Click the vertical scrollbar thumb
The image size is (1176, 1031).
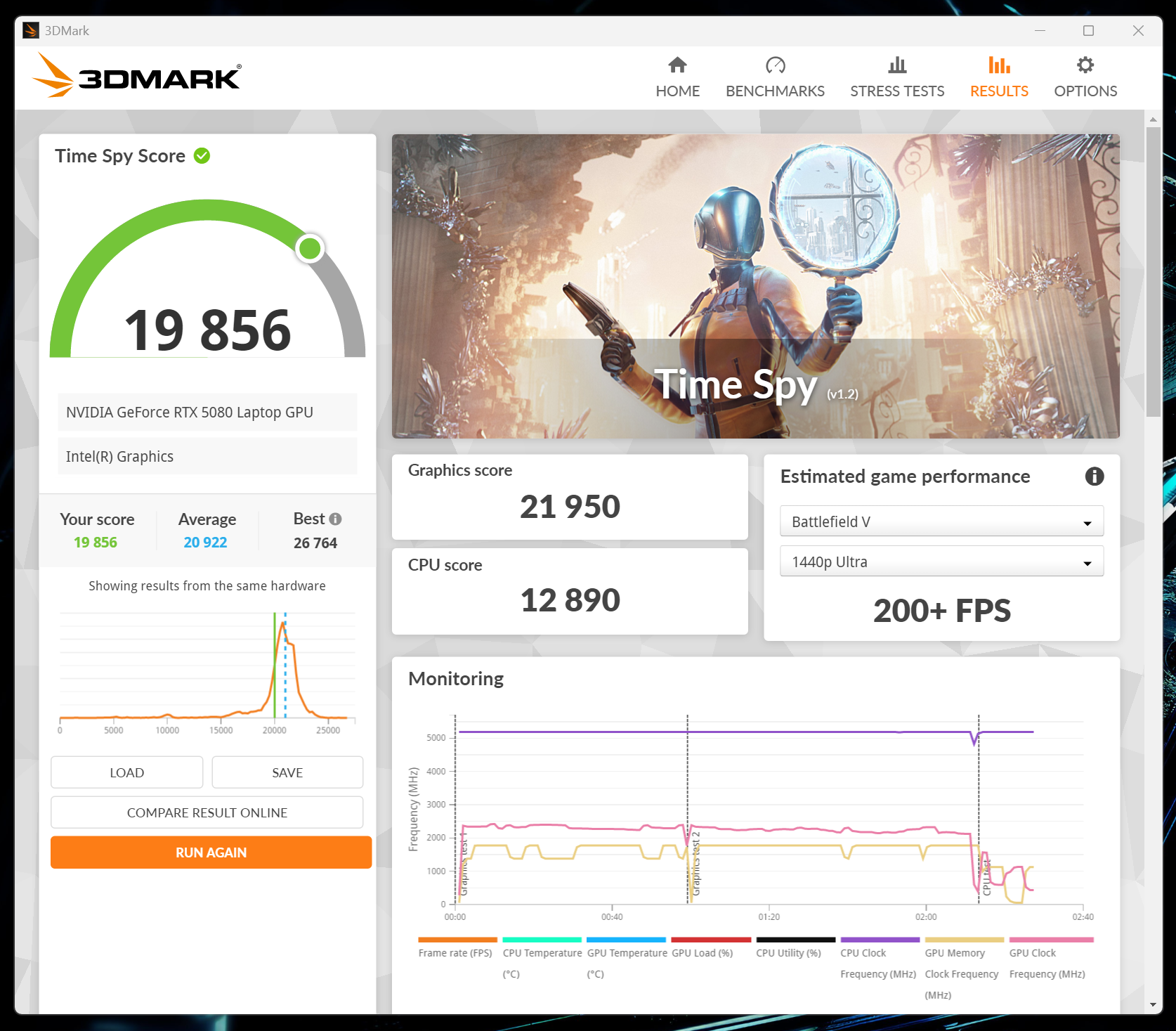tap(1153, 272)
